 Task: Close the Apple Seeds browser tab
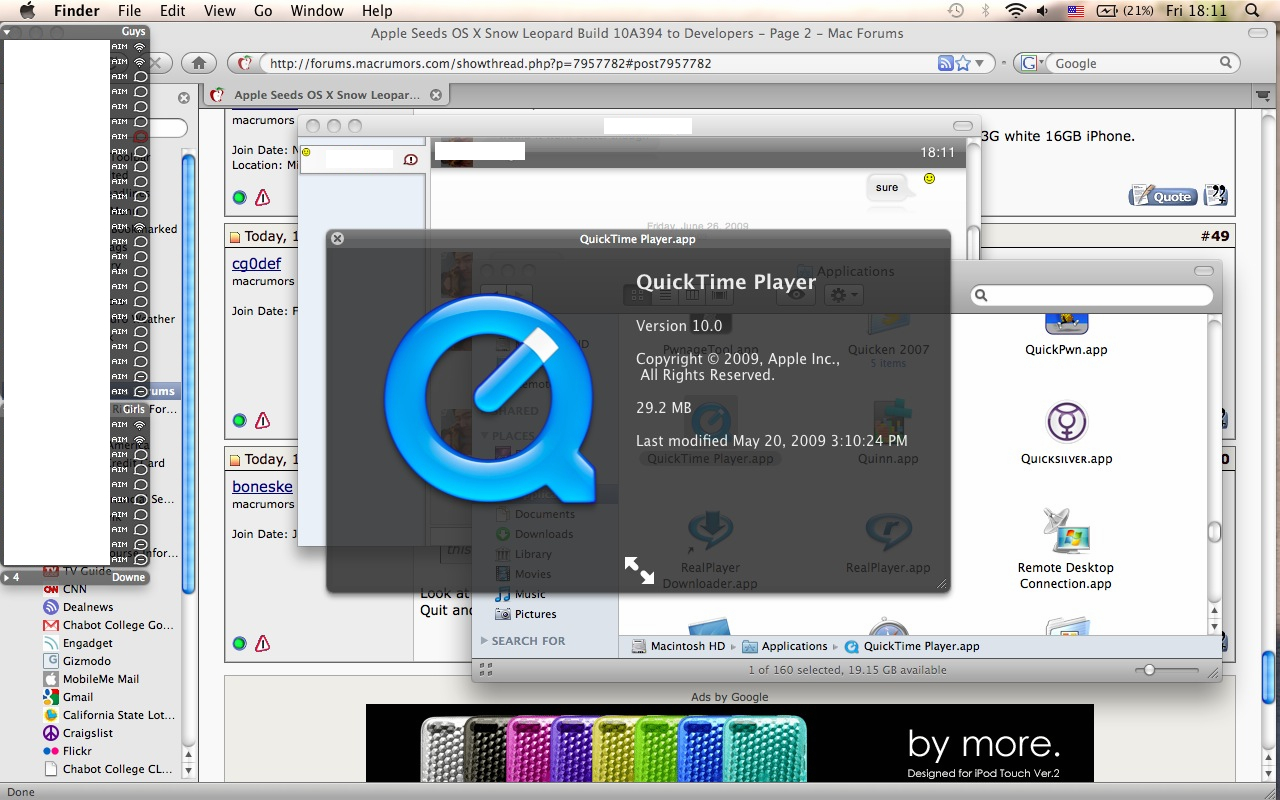(x=435, y=95)
